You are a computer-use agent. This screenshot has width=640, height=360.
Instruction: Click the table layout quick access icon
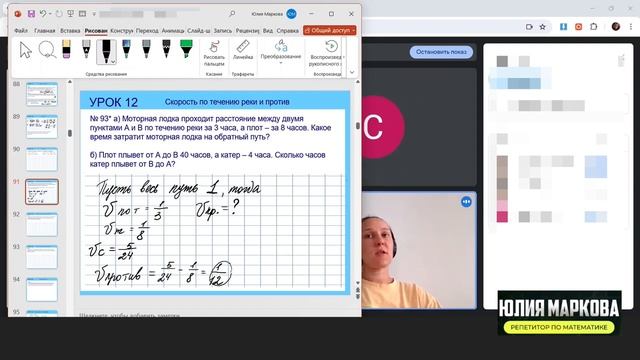(x=82, y=14)
